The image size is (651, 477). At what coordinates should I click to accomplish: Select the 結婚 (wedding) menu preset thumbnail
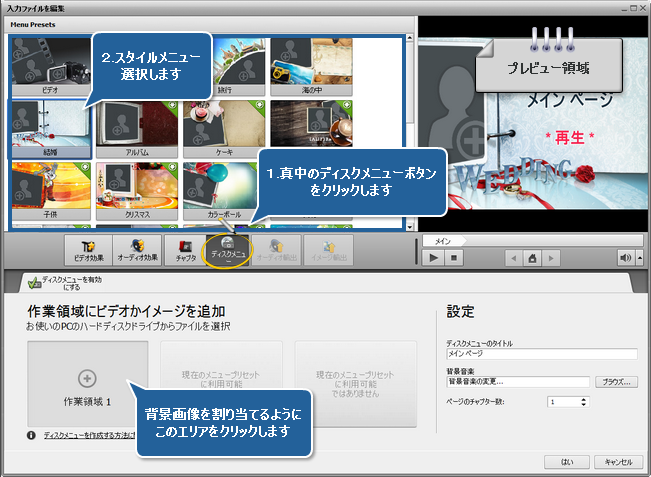tap(48, 126)
